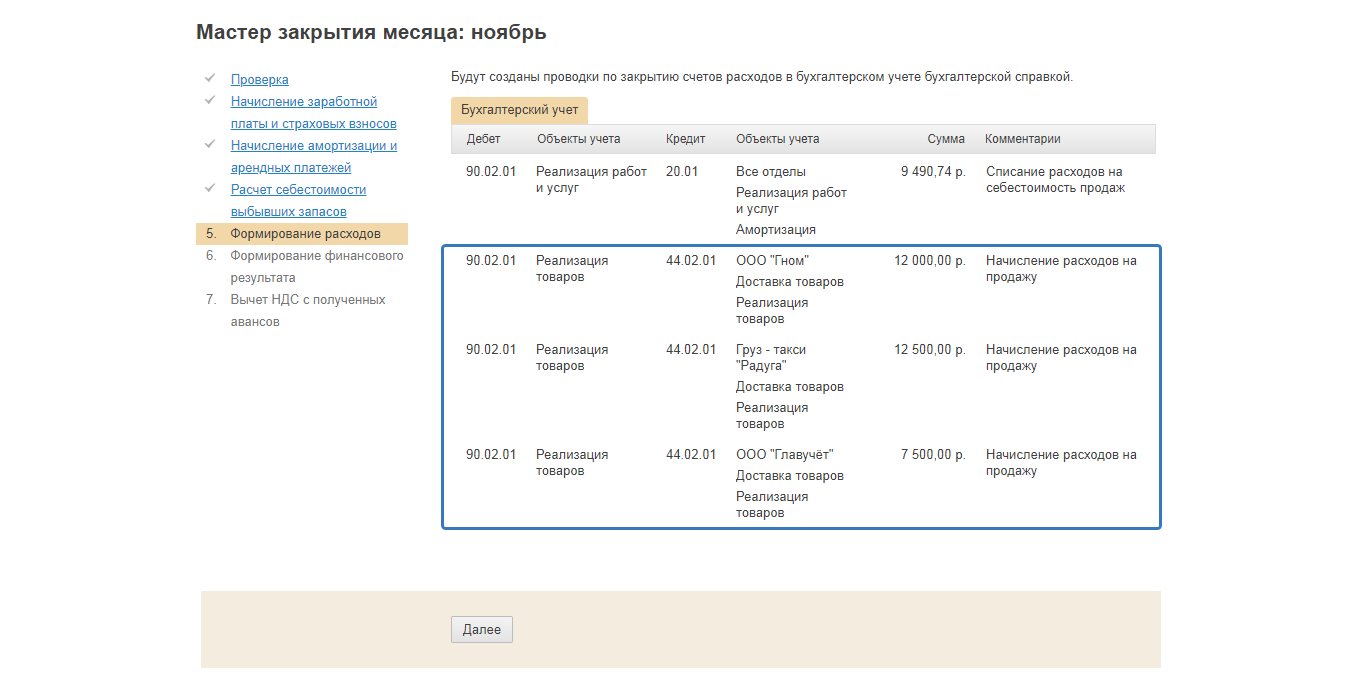Click the Далее button

coord(481,630)
